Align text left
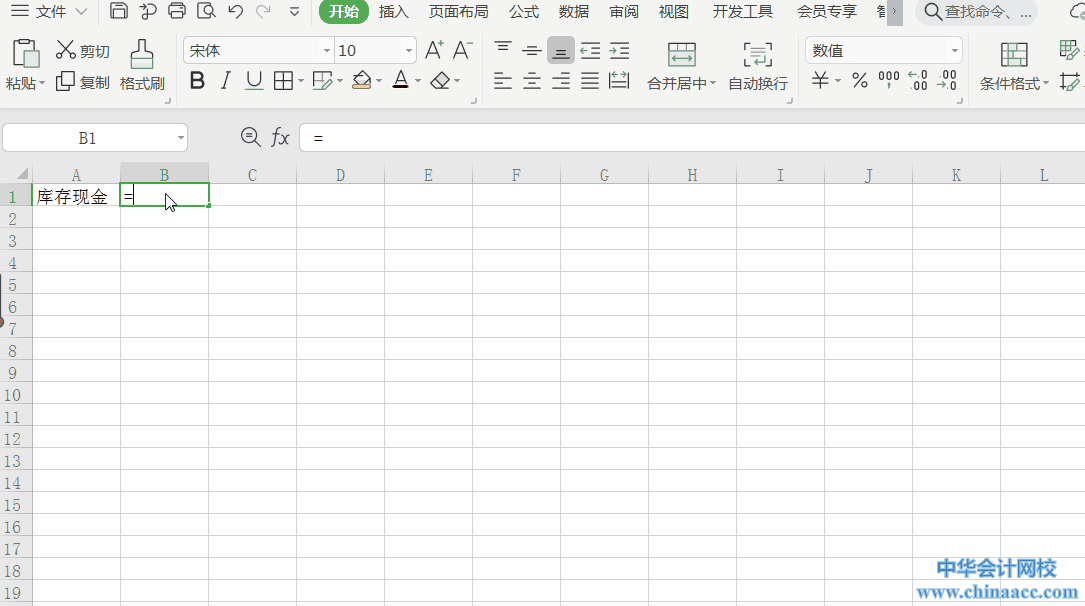This screenshot has width=1085, height=606. 503,81
